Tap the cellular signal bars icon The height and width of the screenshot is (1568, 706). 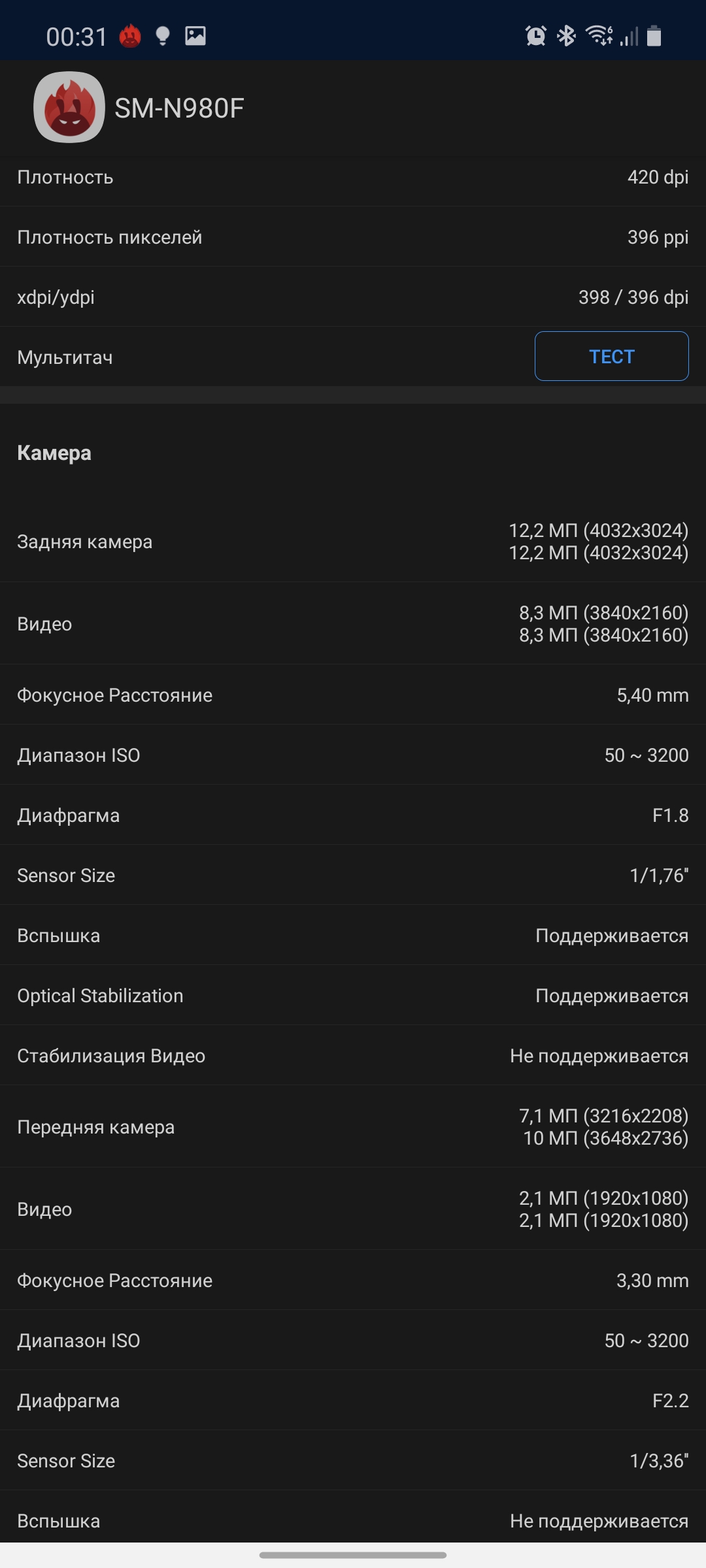[x=629, y=37]
